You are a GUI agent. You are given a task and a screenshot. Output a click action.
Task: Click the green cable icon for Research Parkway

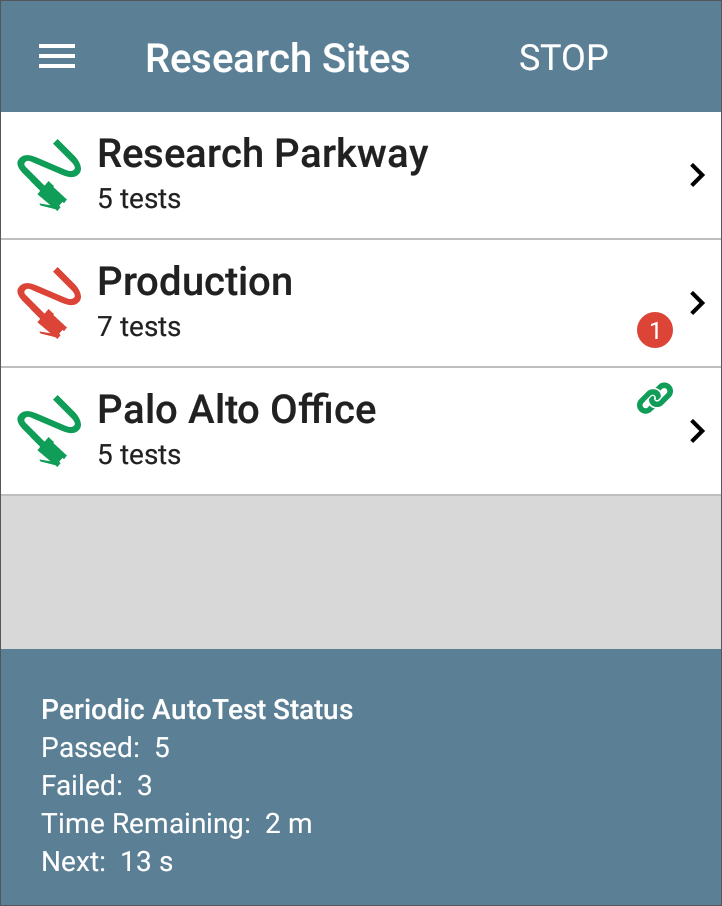point(49,174)
